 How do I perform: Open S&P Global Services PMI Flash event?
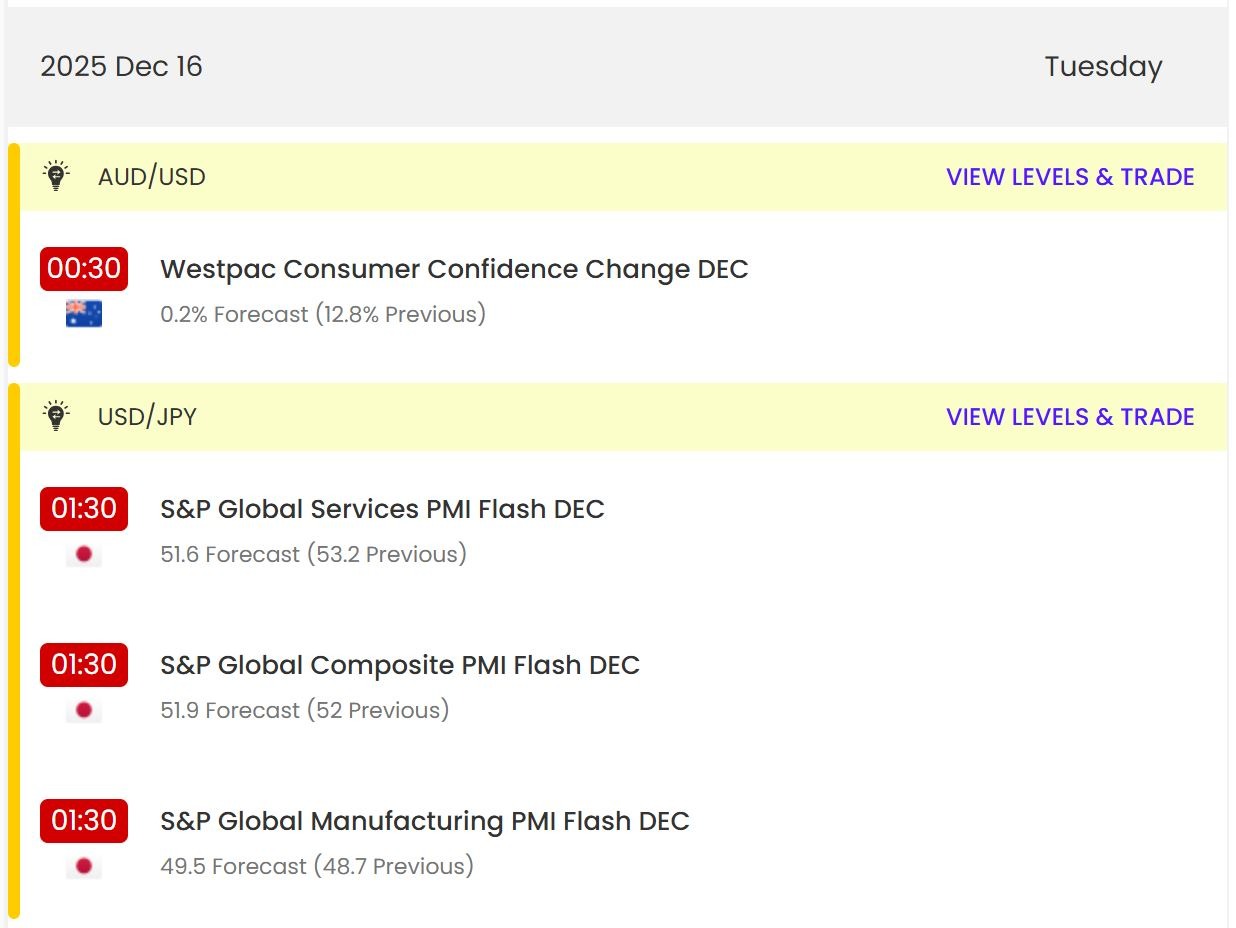[382, 509]
